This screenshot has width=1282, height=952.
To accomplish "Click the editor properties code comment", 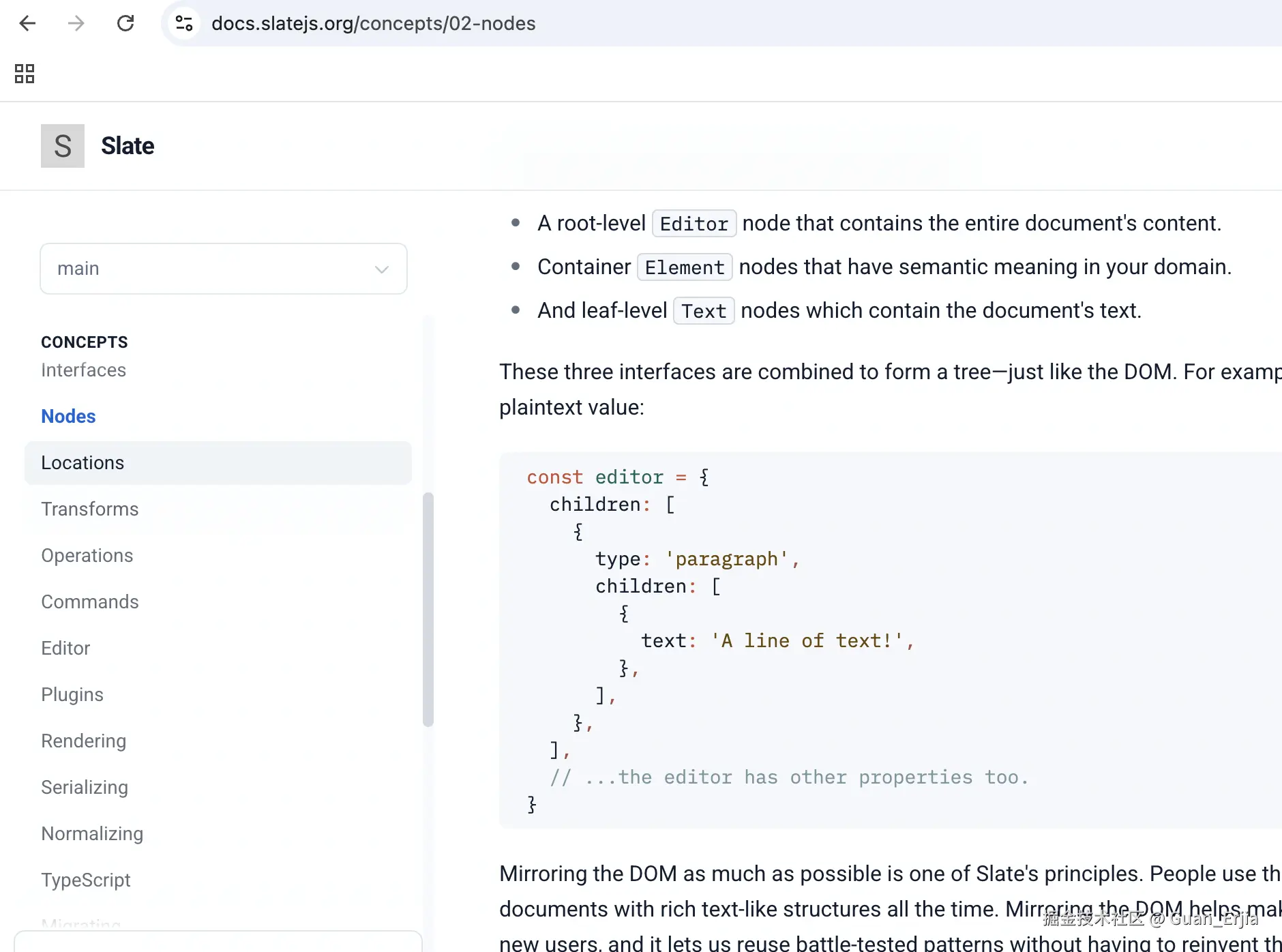I will (x=789, y=777).
